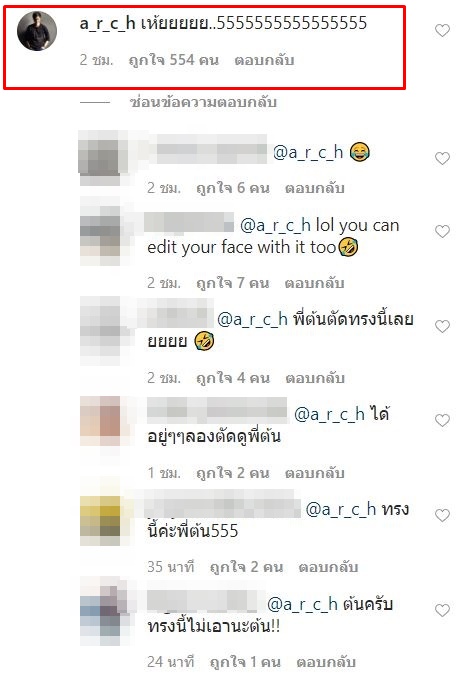The image size is (476, 680).
Task: View the 554 likes on top comment
Action: point(173,60)
